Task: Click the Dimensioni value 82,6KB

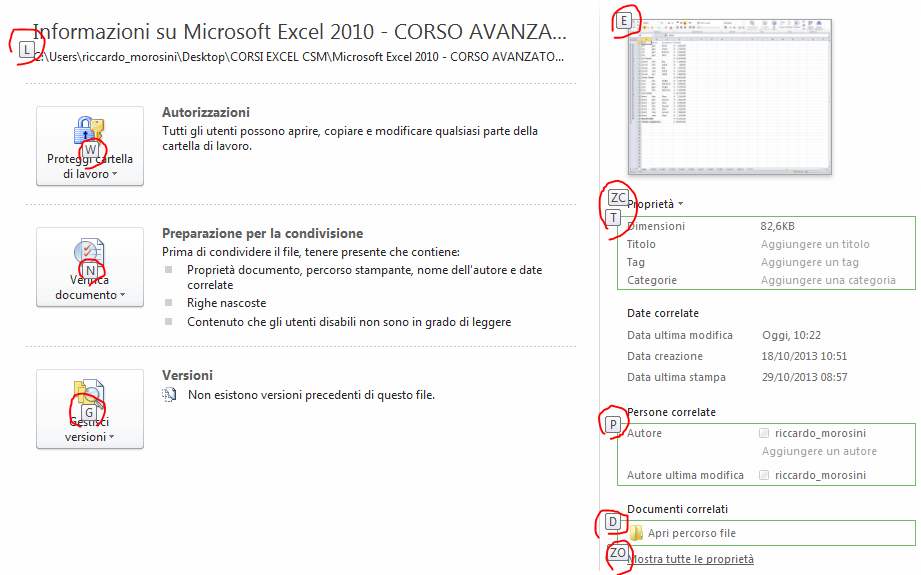Action: click(x=777, y=226)
